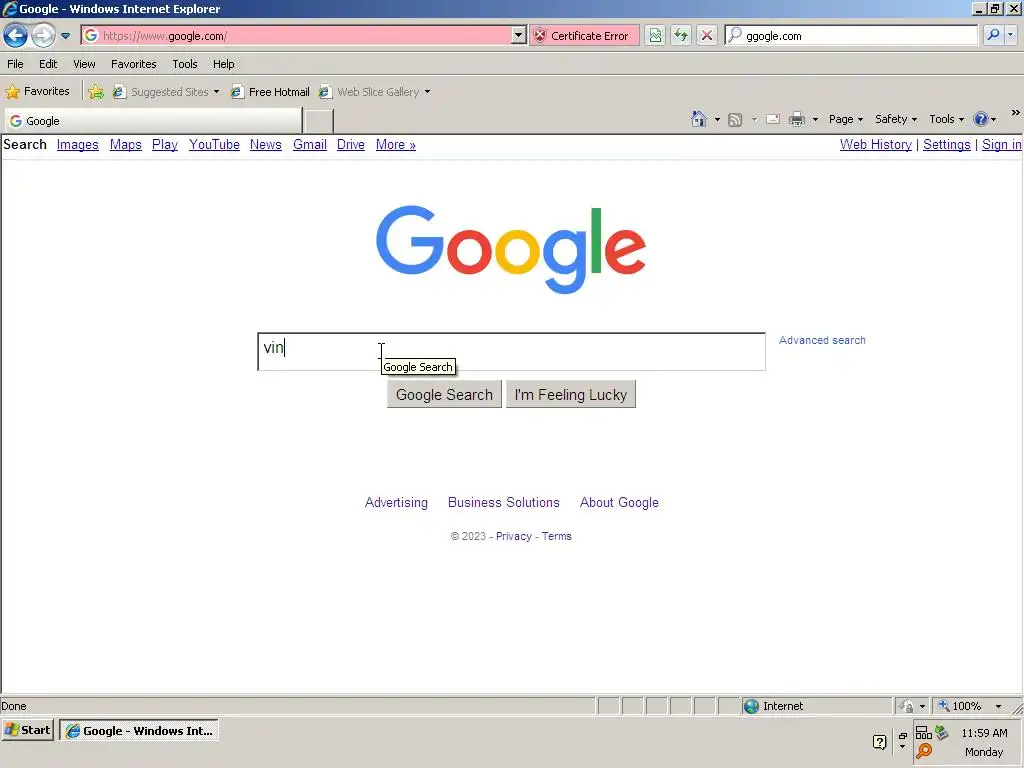Click the magnifier Search button in toolbar
The width and height of the screenshot is (1024, 768).
[x=993, y=35]
